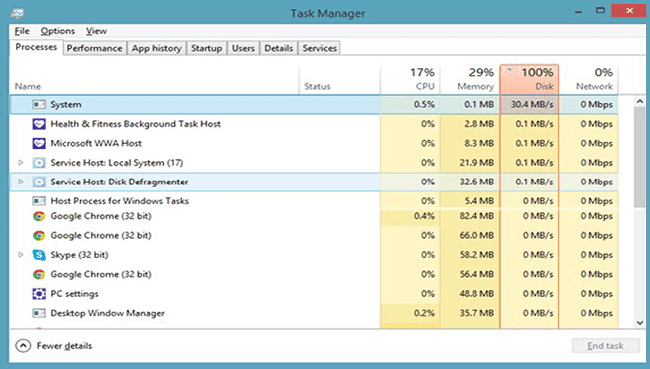This screenshot has height=369, width=650.
Task: Click the 0.2% CPU value
Action: [424, 313]
